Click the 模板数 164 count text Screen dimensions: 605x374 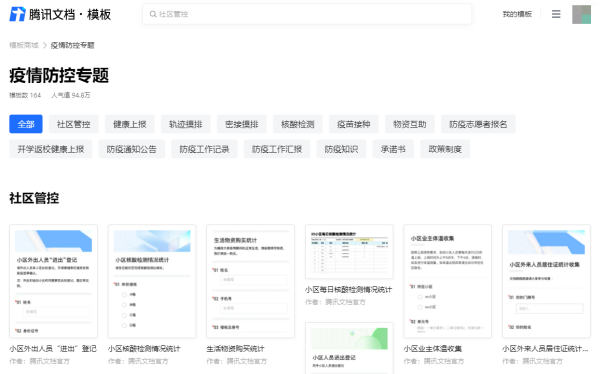point(25,95)
